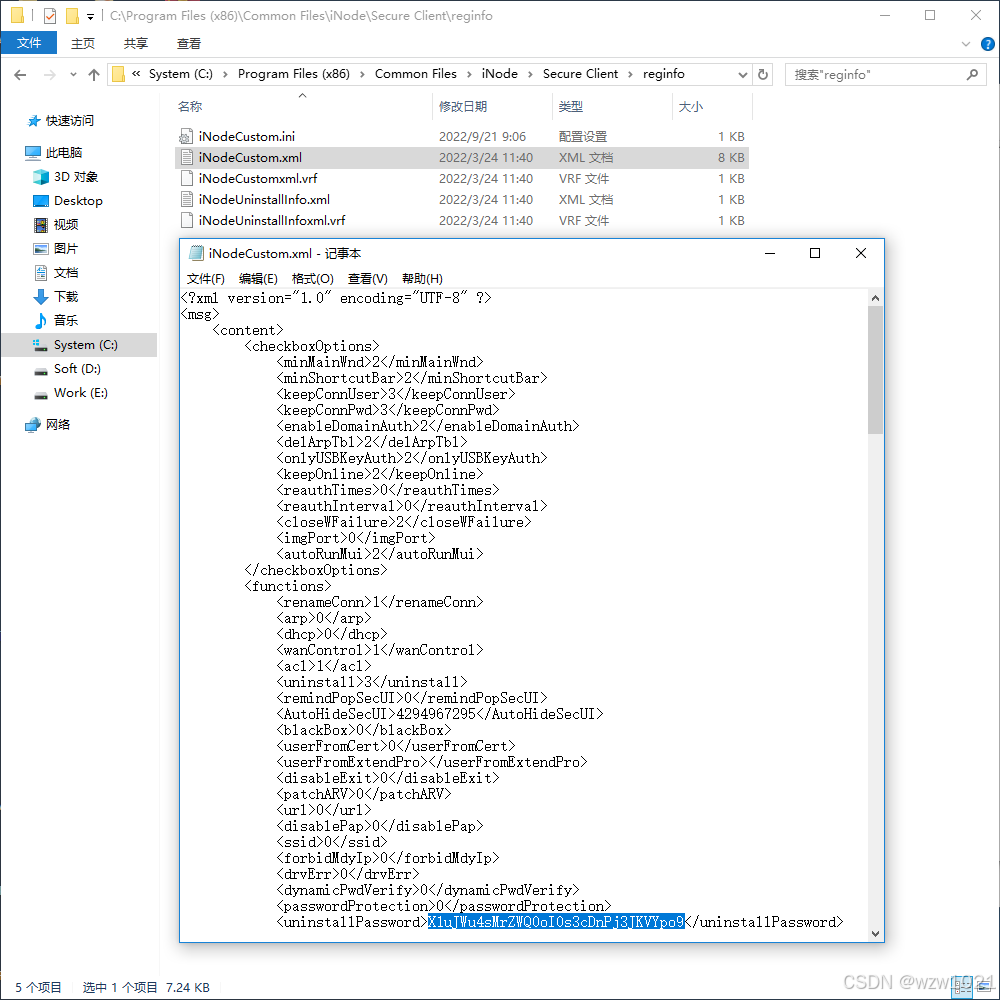Select the iNodeCustom.ini file icon
The image size is (1000, 1000).
(186, 136)
